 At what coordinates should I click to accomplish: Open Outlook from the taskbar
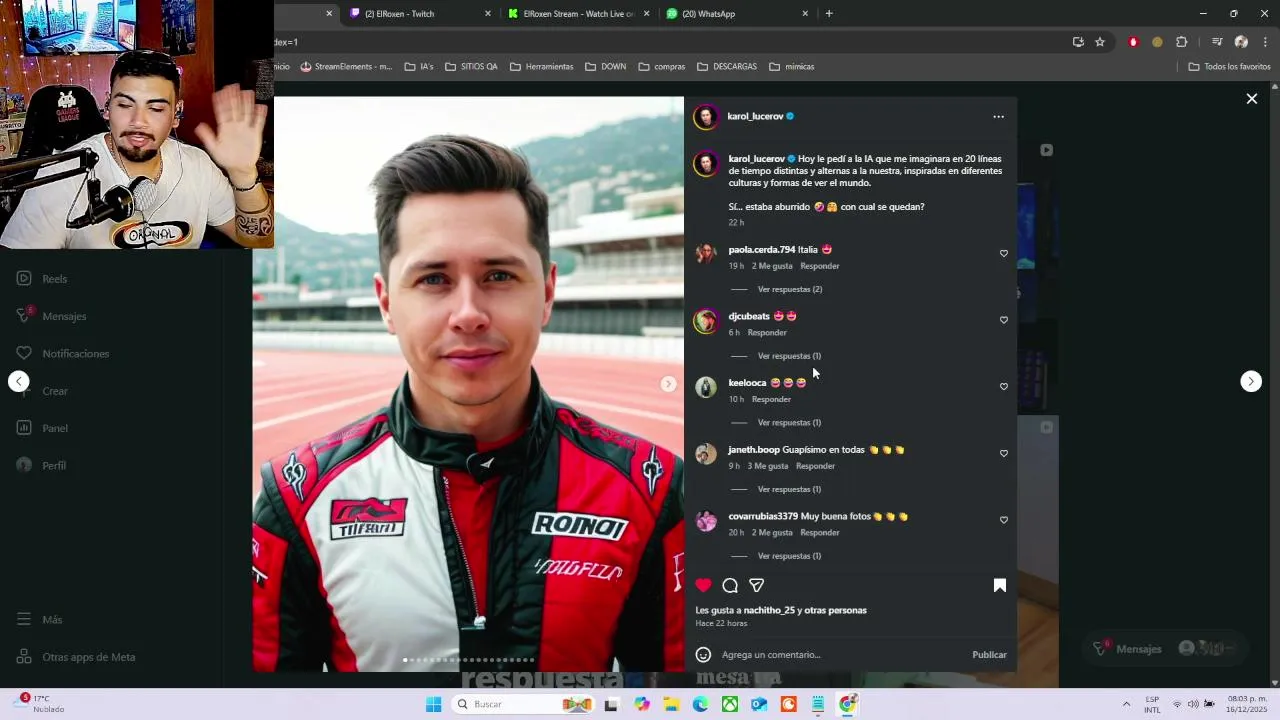pyautogui.click(x=759, y=704)
